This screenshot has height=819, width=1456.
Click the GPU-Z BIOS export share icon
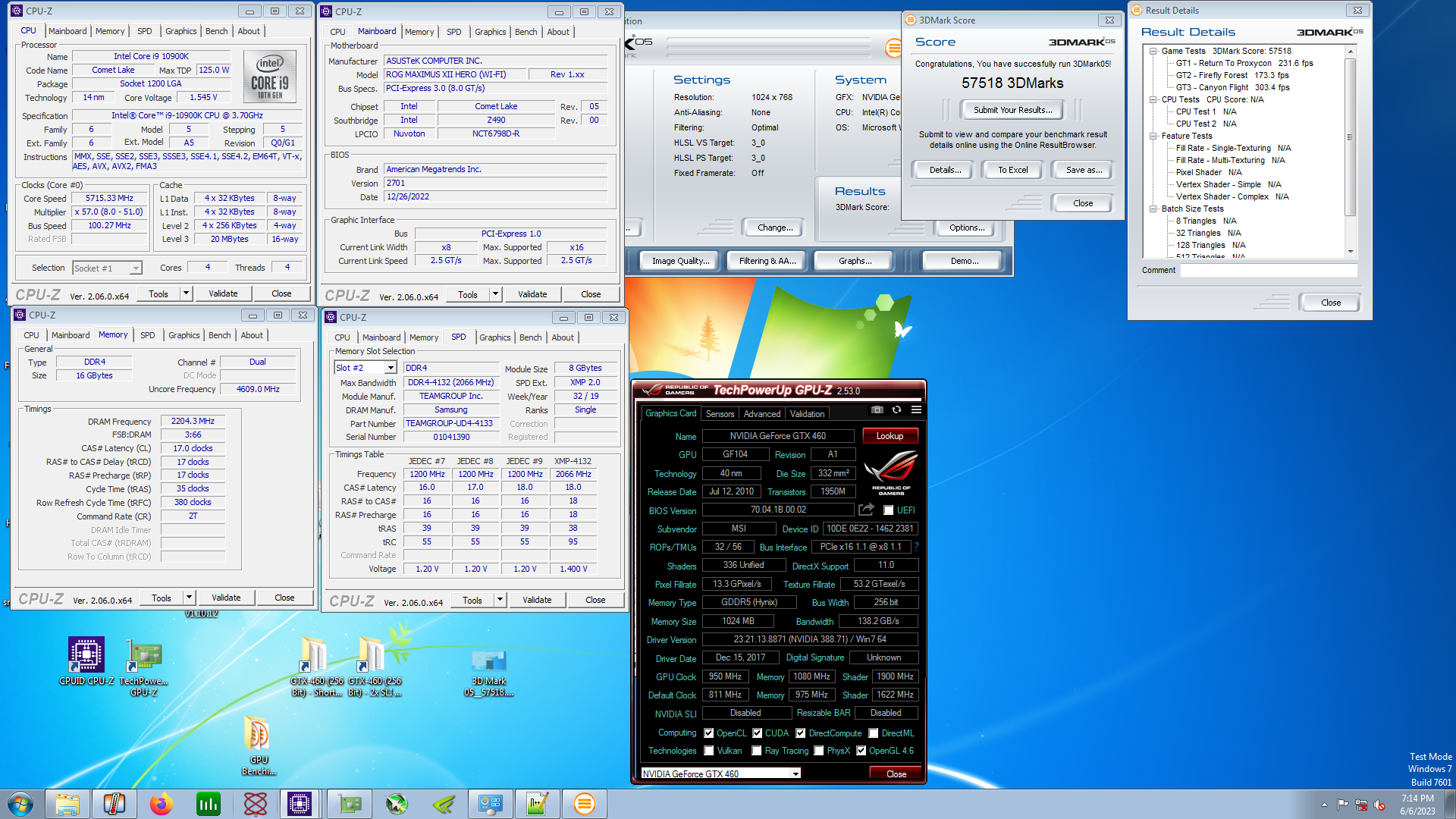[867, 510]
